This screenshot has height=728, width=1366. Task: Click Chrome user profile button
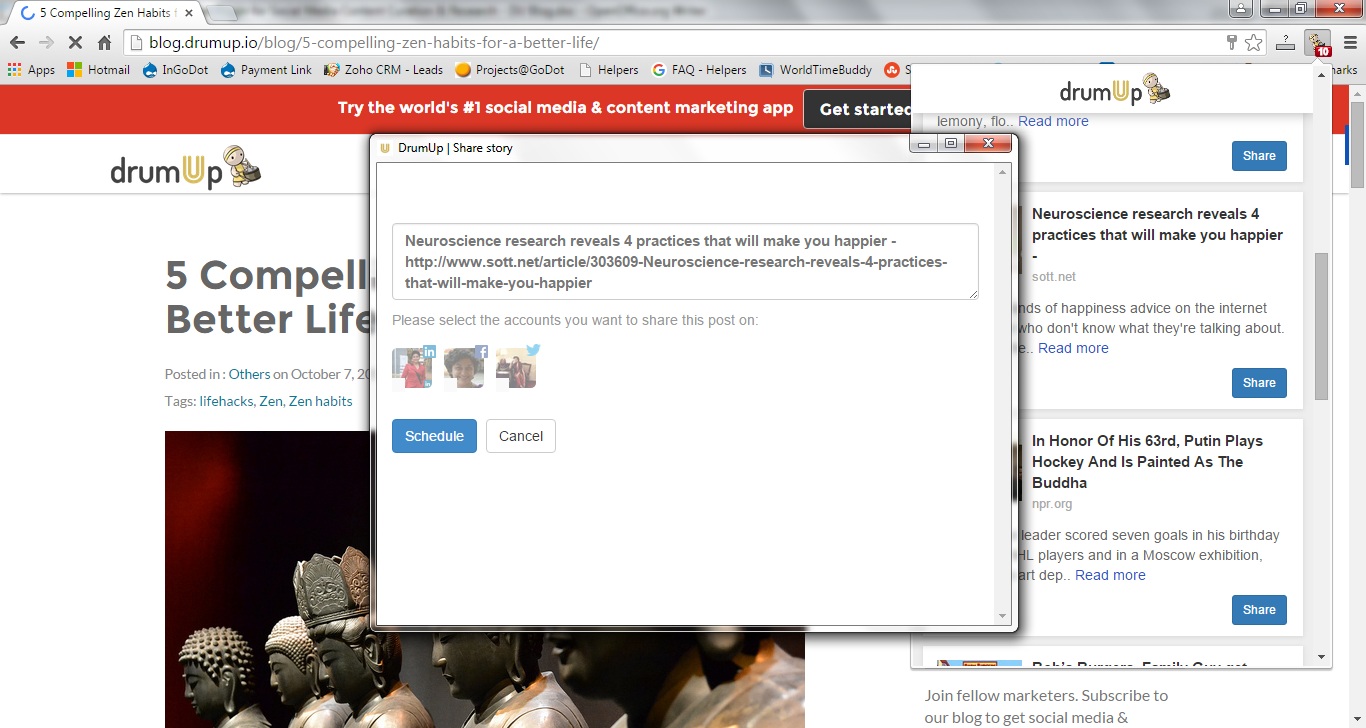[x=1240, y=9]
